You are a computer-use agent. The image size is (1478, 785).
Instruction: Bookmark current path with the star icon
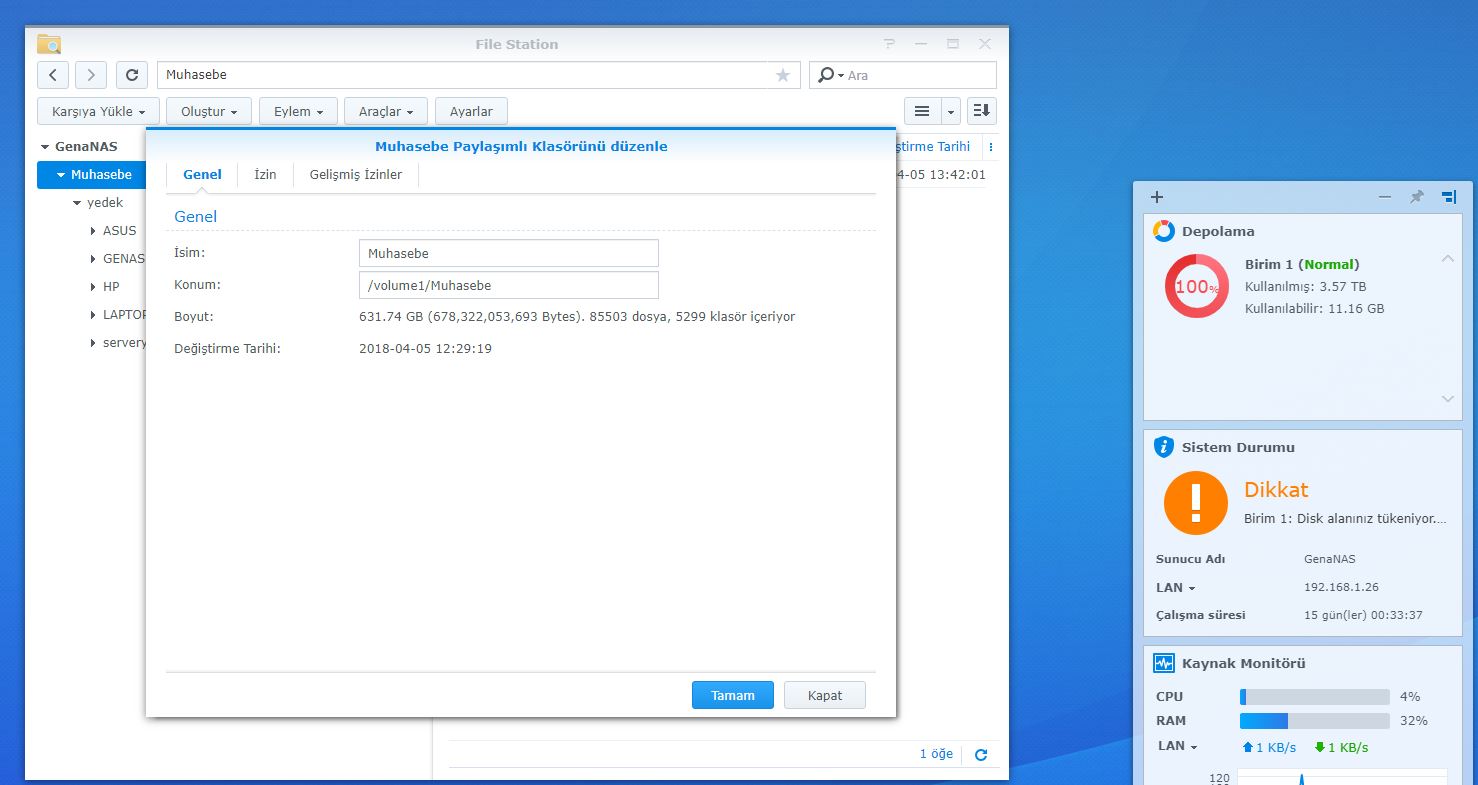click(x=782, y=75)
